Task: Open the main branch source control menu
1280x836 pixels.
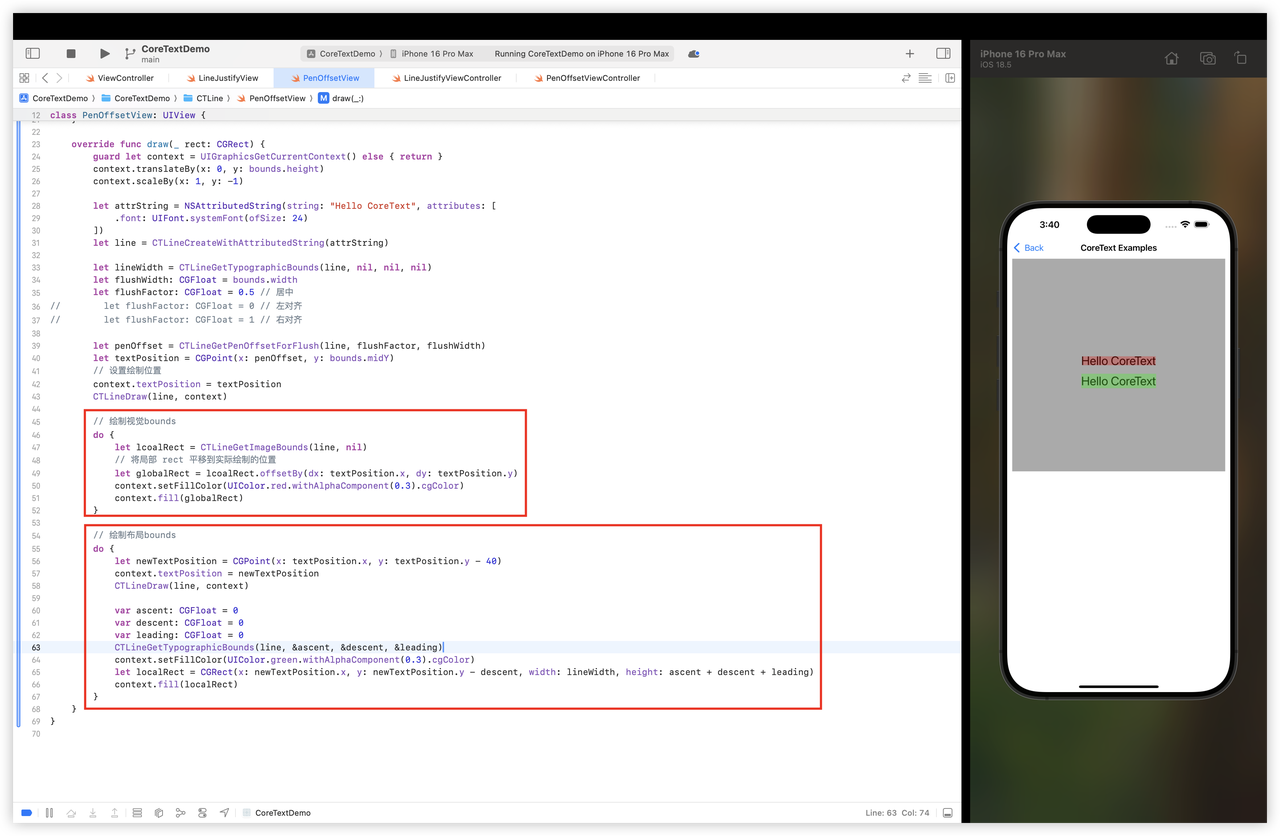Action: pos(150,60)
